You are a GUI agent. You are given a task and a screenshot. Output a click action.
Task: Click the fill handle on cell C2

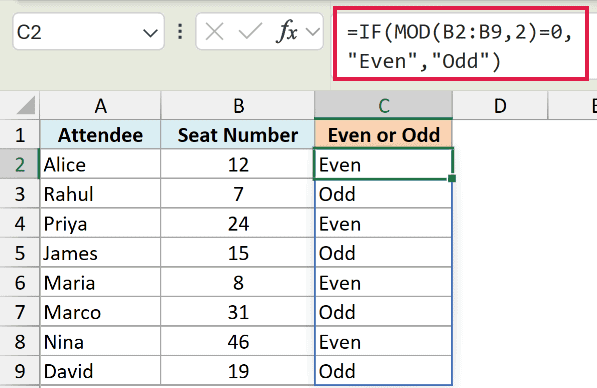pyautogui.click(x=452, y=178)
